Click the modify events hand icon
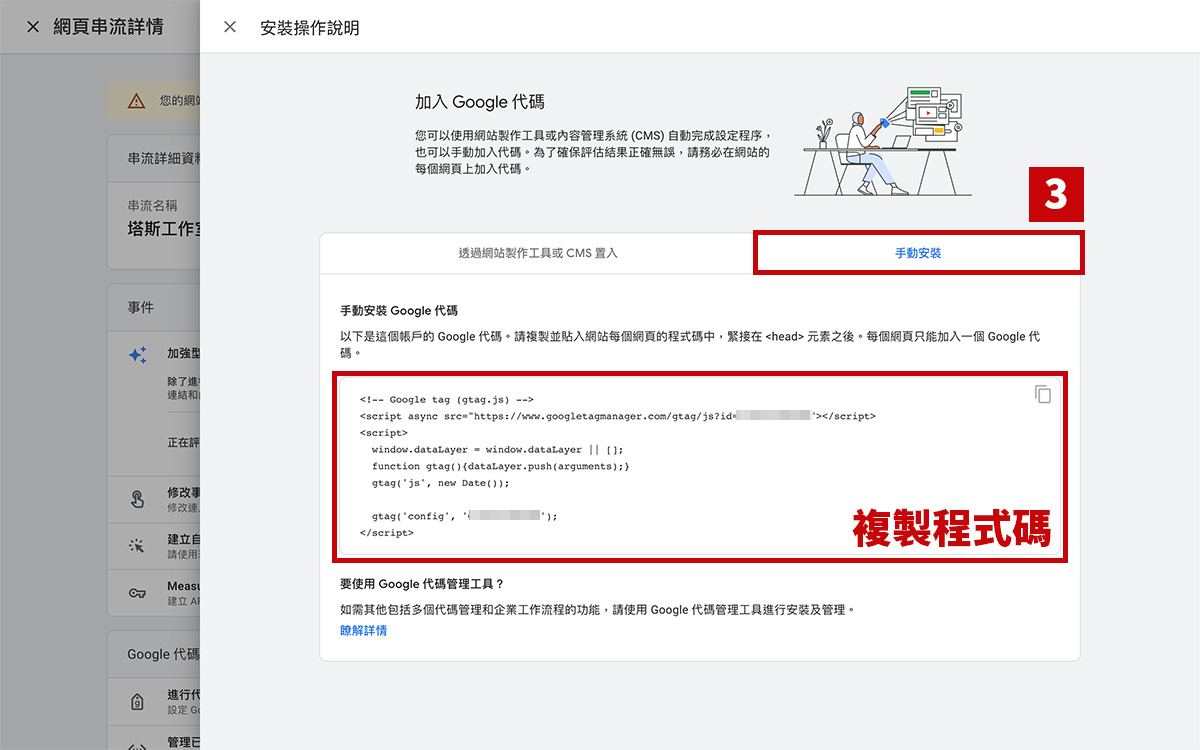Screen dimensions: 1200x750 click(137, 500)
